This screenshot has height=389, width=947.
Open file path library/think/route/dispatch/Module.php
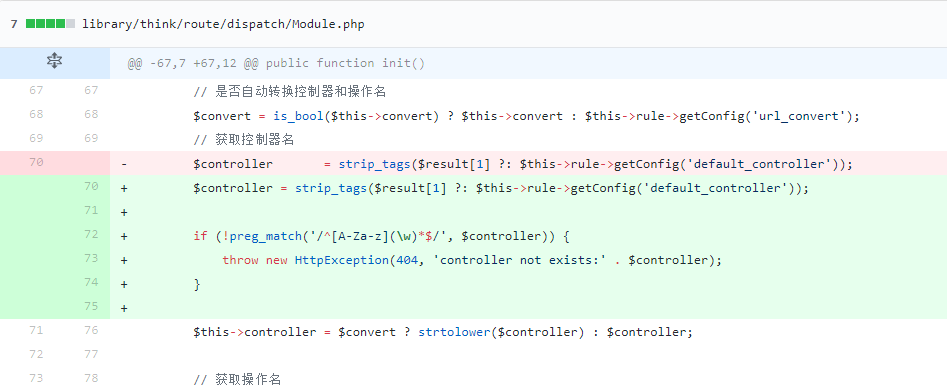tap(223, 24)
